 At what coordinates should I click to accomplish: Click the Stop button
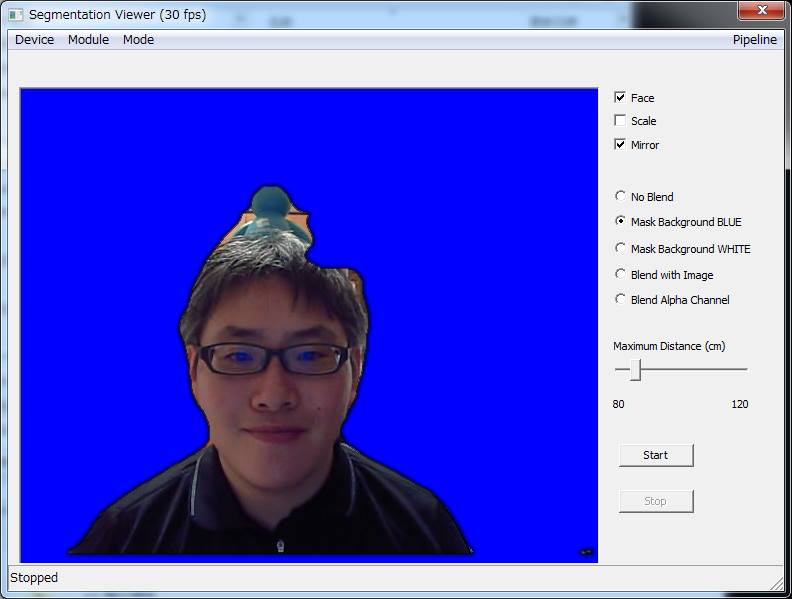click(655, 501)
